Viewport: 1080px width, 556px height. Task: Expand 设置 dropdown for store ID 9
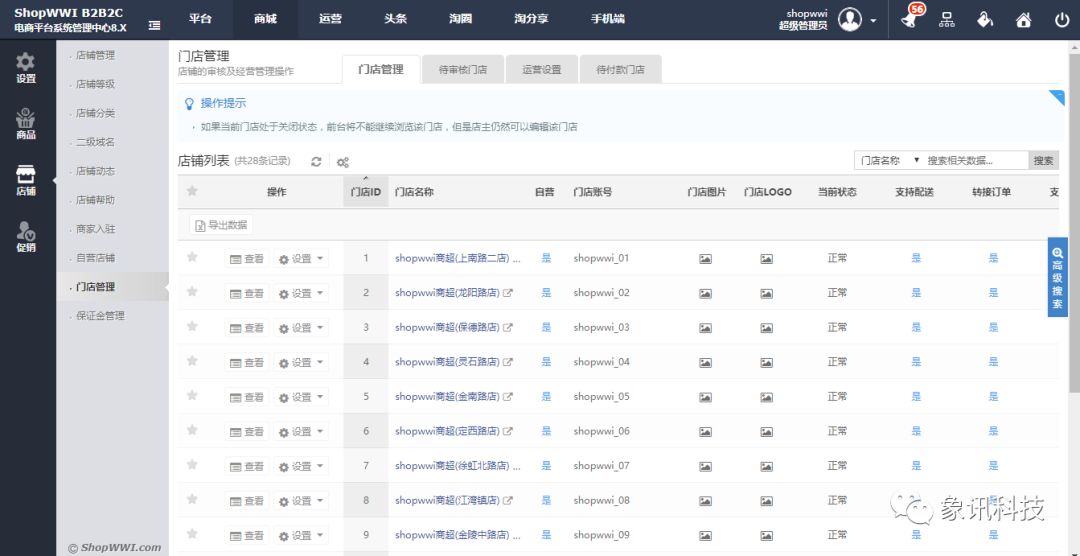[x=301, y=535]
